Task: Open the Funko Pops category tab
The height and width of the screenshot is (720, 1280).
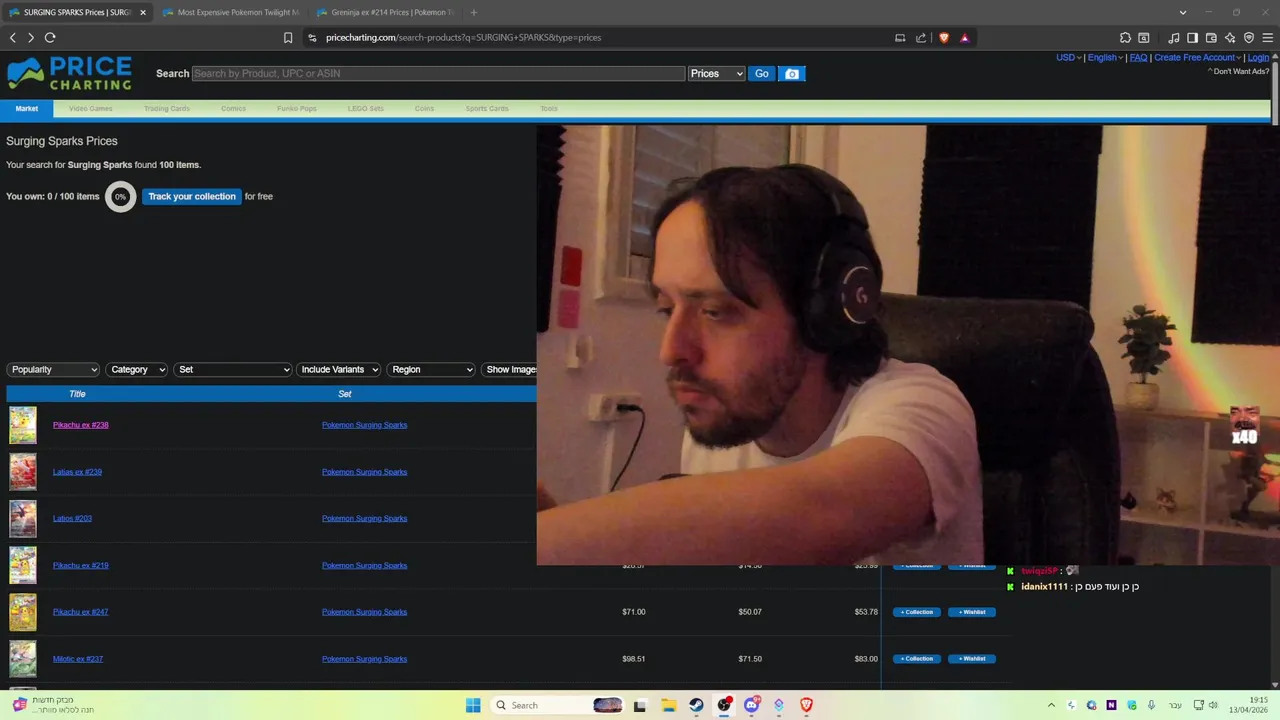Action: tap(297, 108)
